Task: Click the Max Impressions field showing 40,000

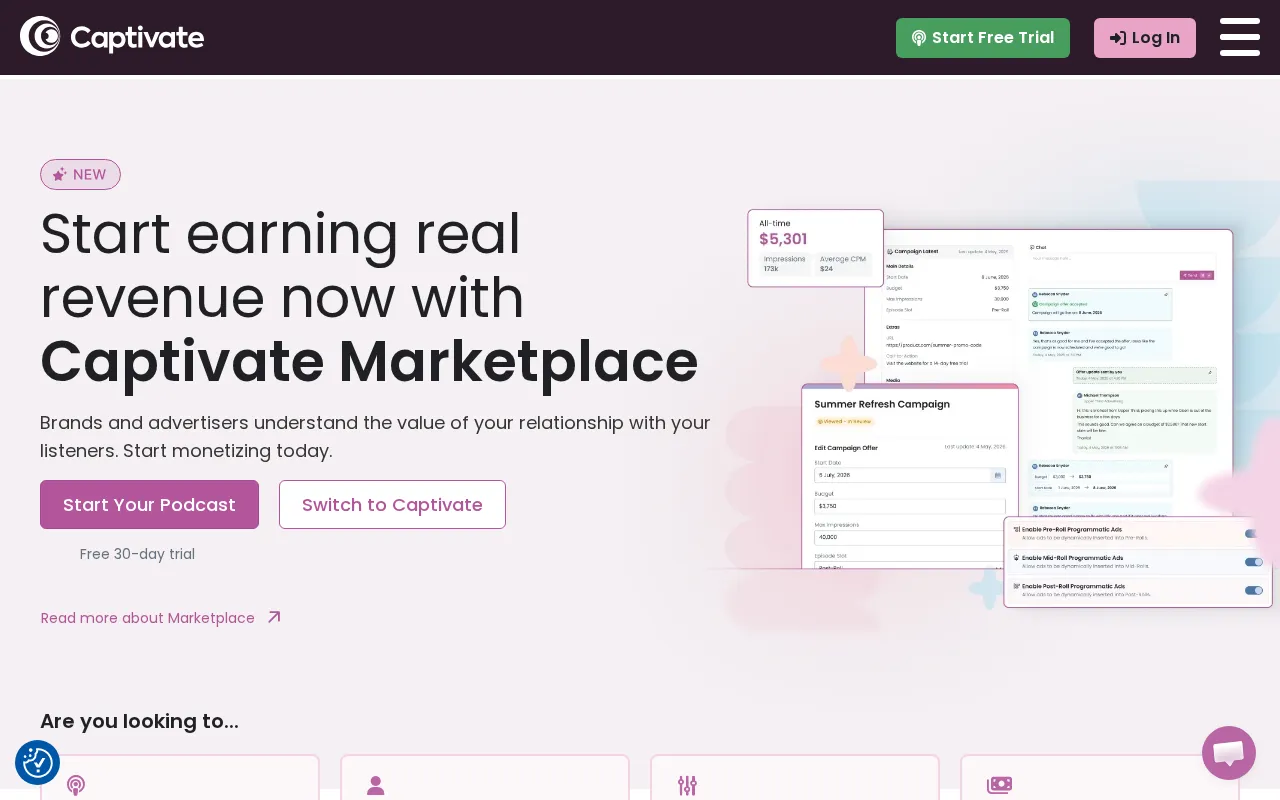Action: pos(910,537)
